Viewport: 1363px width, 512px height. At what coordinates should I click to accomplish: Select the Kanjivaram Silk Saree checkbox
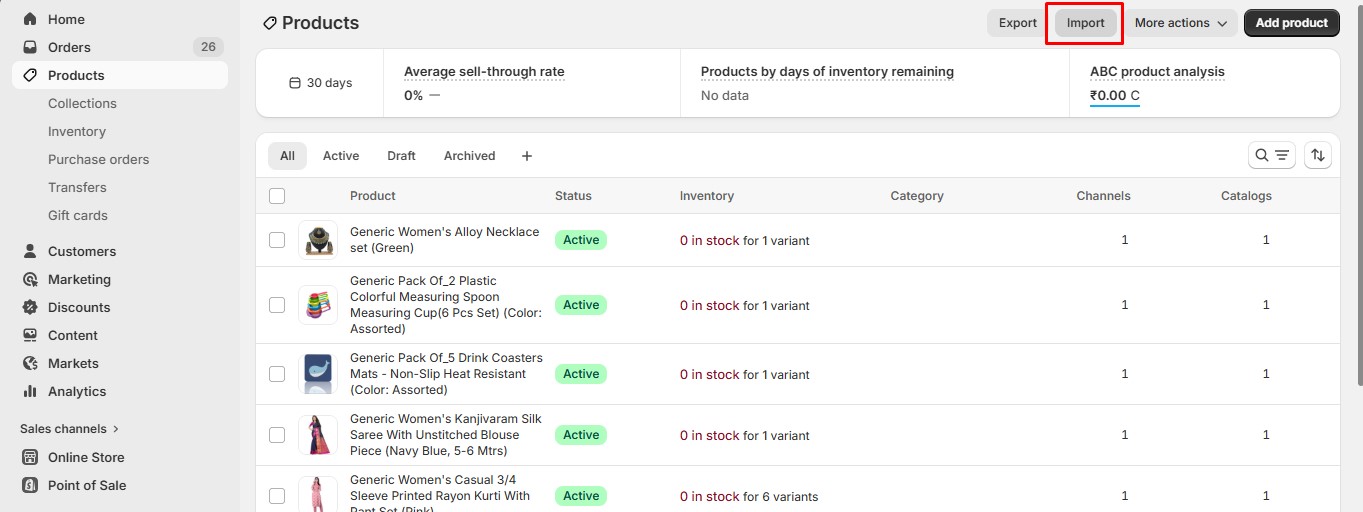coord(277,435)
